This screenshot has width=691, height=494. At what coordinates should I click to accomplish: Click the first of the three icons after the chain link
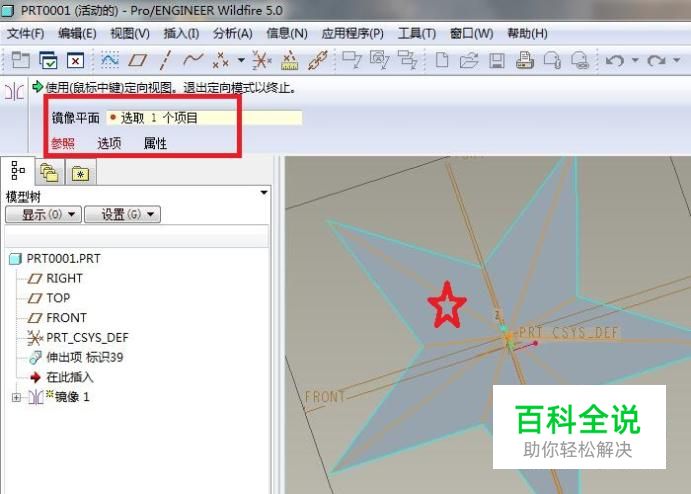[x=352, y=60]
